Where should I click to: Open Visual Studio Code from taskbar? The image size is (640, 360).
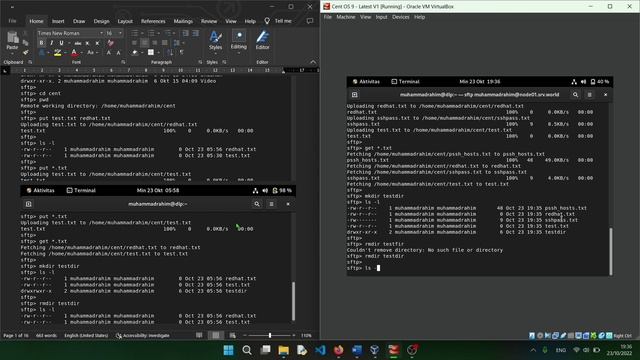coord(320,350)
